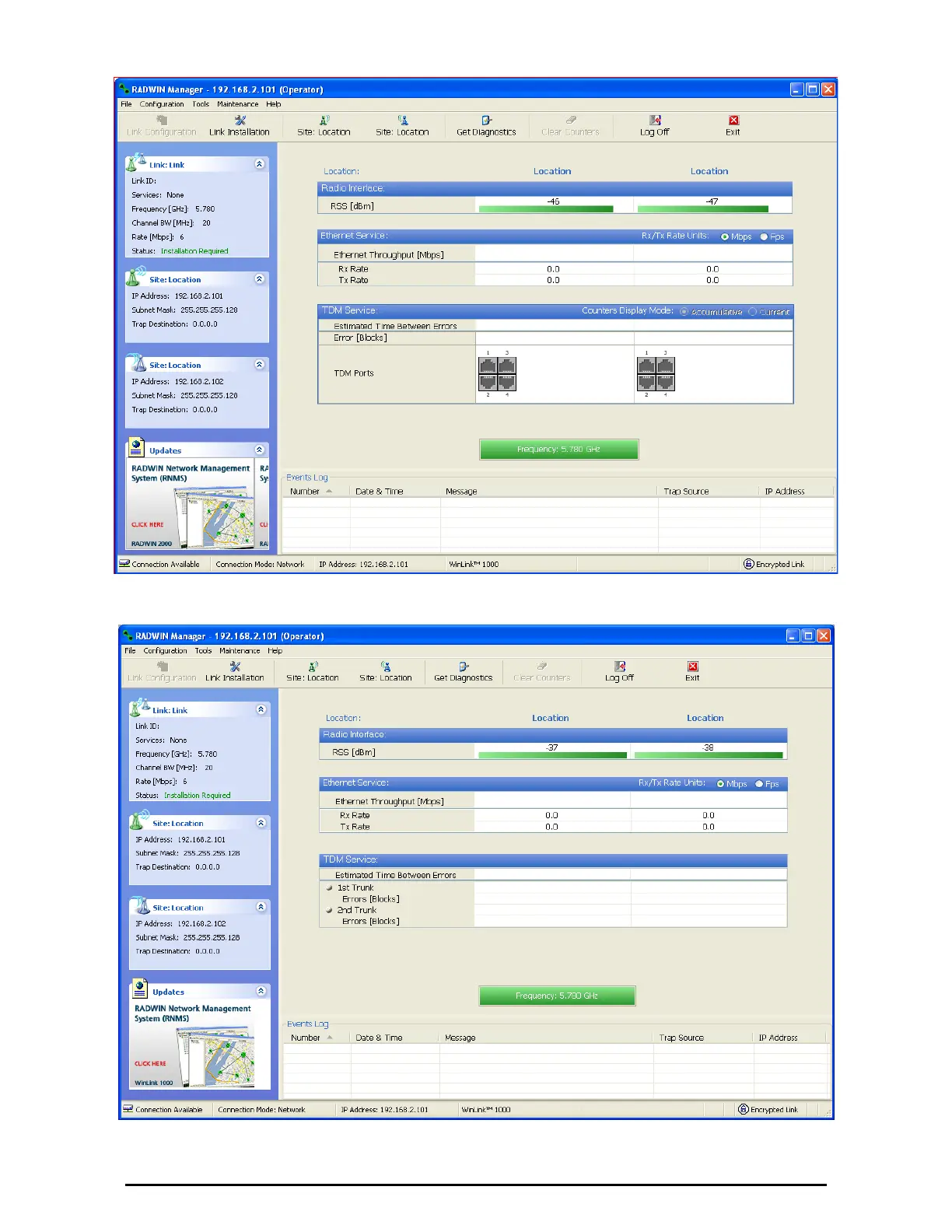Expand 2nd Trunk row in TDM Service
This screenshot has height=1232, width=952.
click(x=329, y=910)
